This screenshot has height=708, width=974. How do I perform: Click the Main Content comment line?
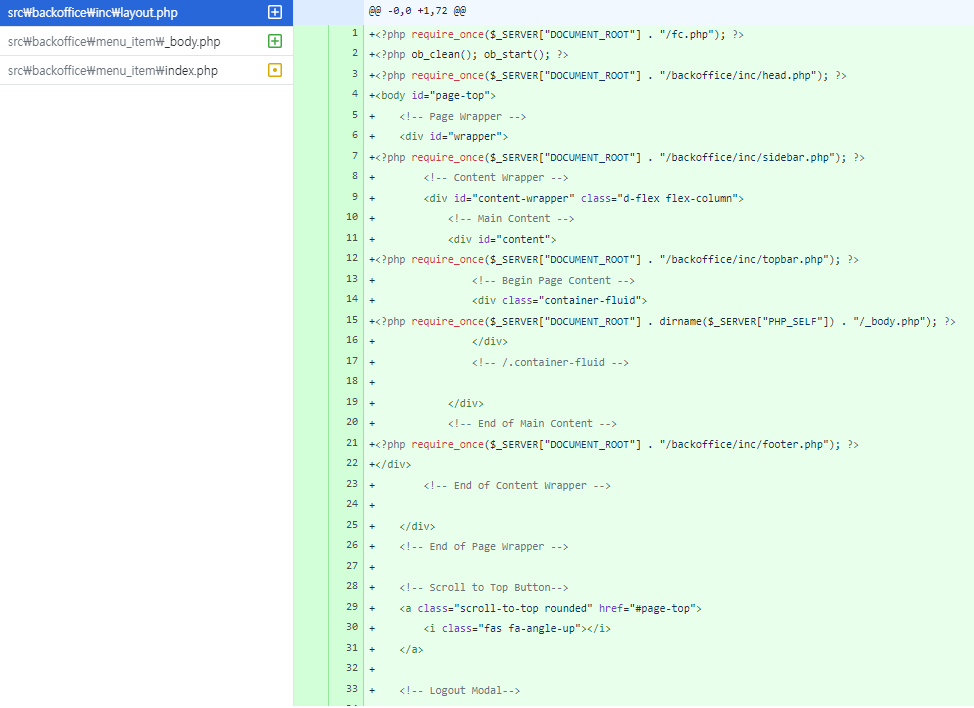coord(511,219)
